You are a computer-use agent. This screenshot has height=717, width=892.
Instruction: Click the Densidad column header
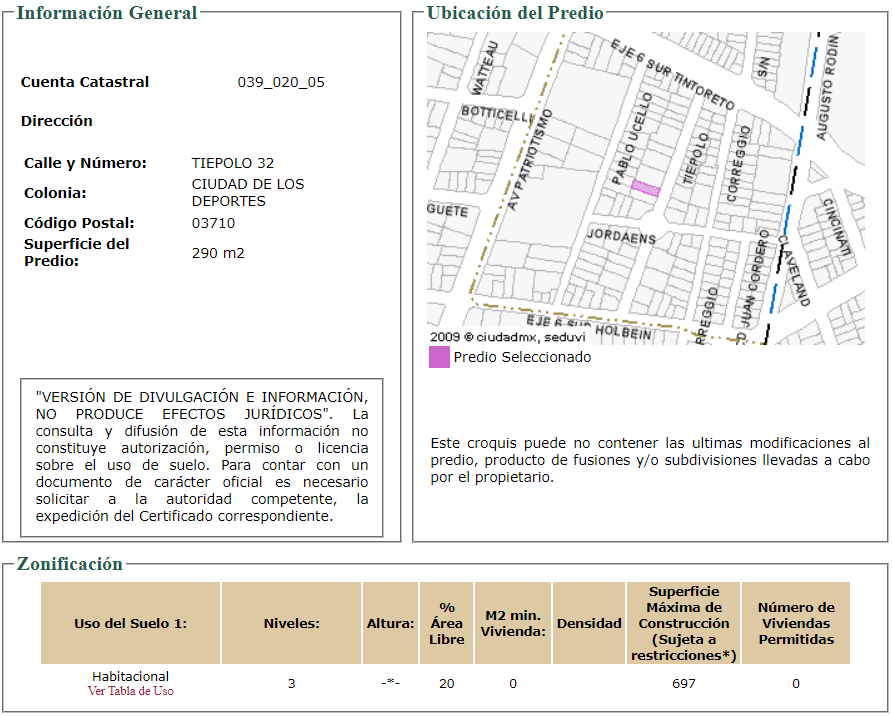pos(589,623)
